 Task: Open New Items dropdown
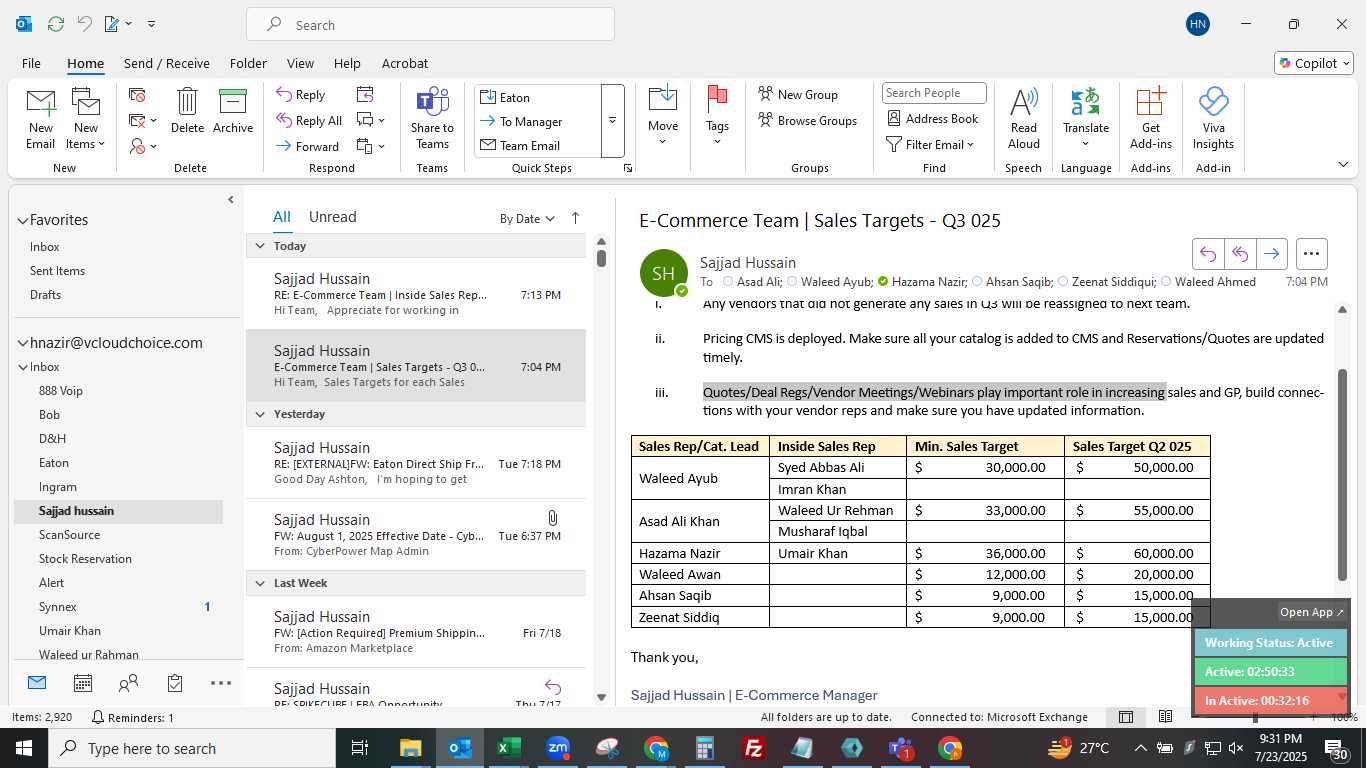pyautogui.click(x=86, y=119)
